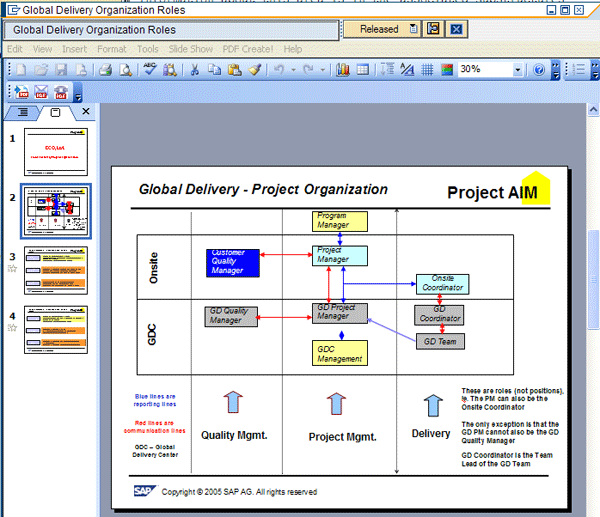Screen dimensions: 600x517
Task: Select slide 2 thumbnail
Action: (x=56, y=211)
